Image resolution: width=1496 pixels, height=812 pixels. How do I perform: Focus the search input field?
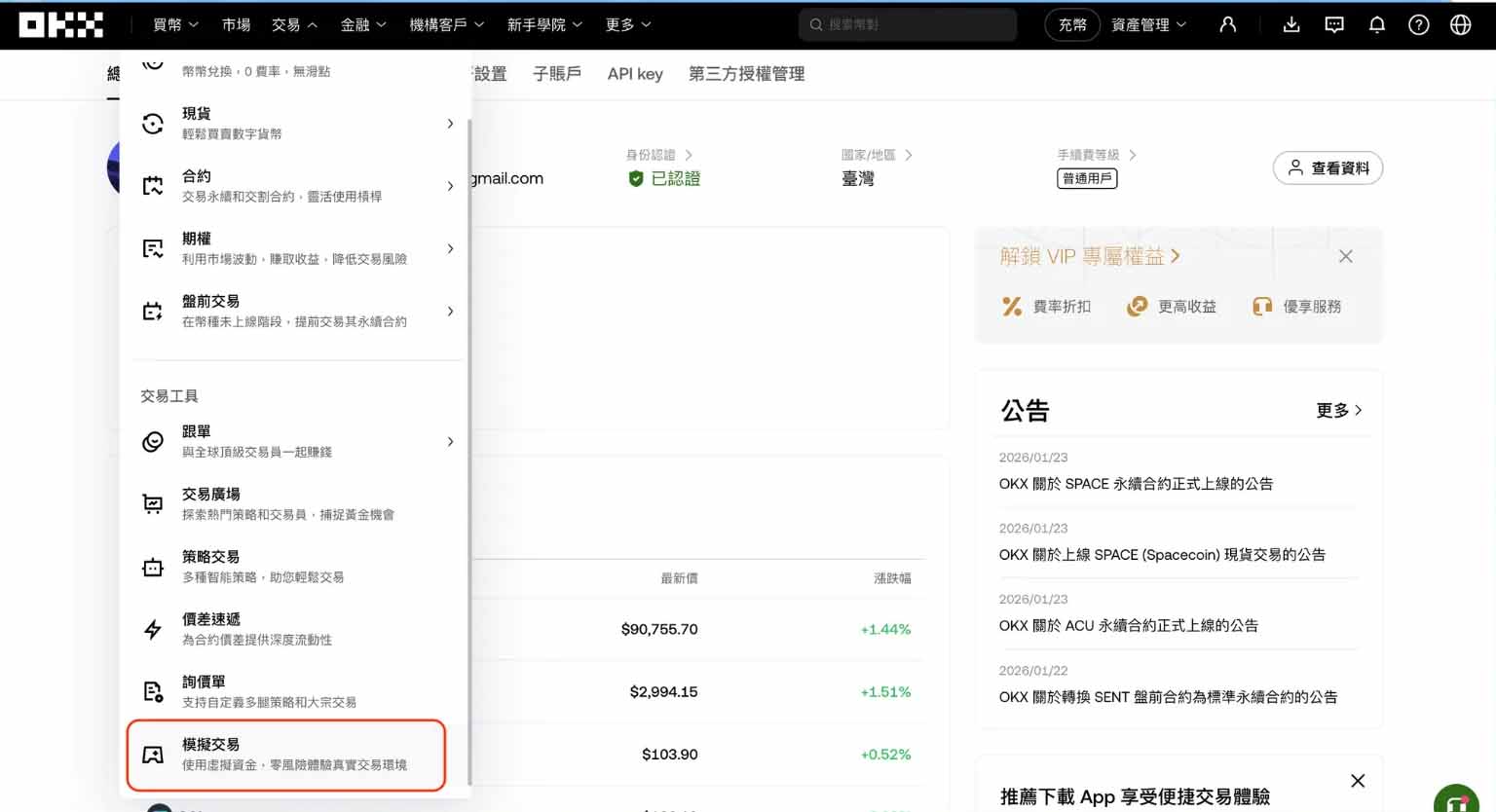[908, 24]
